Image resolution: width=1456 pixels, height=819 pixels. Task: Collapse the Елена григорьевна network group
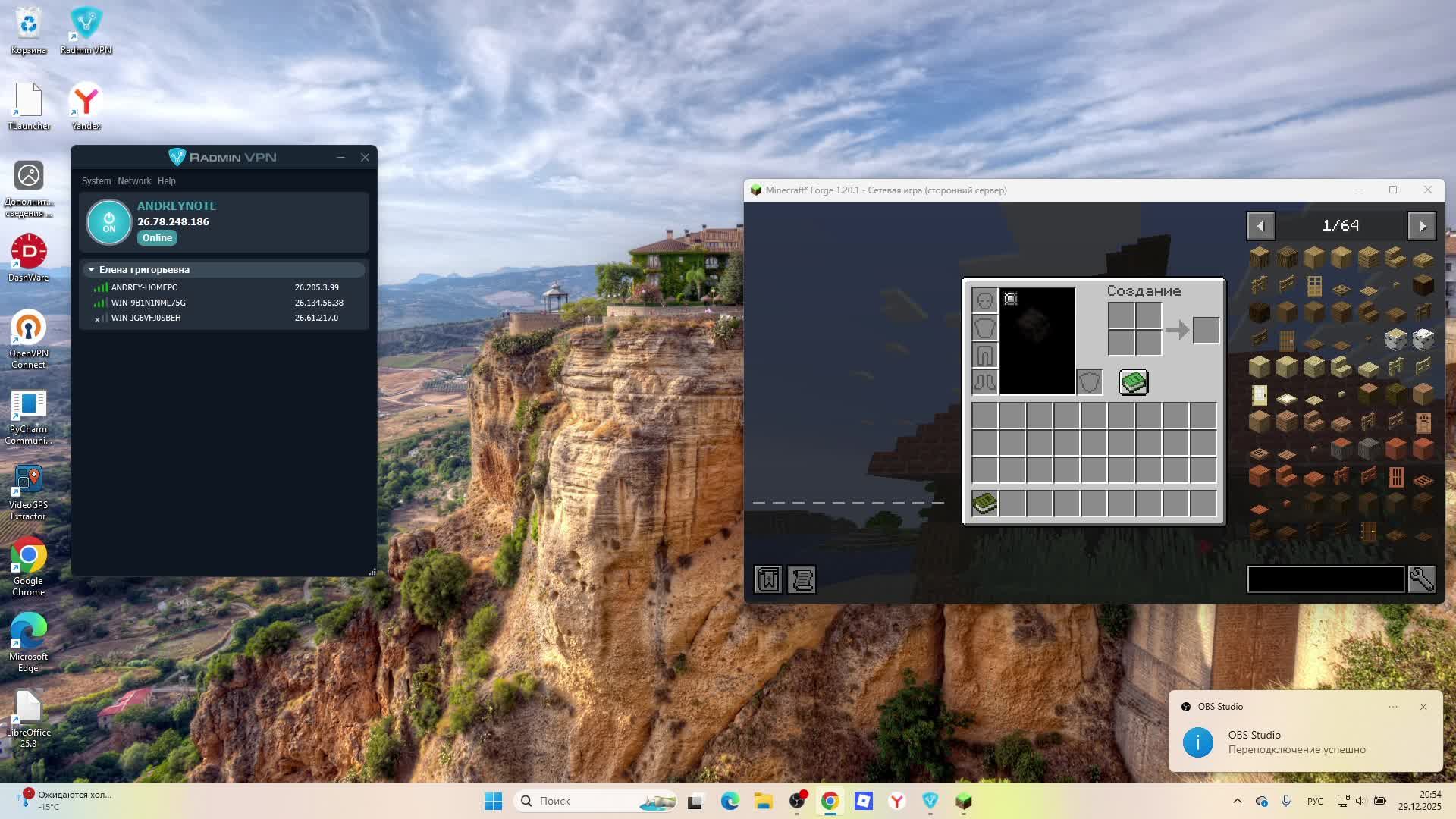(x=91, y=270)
